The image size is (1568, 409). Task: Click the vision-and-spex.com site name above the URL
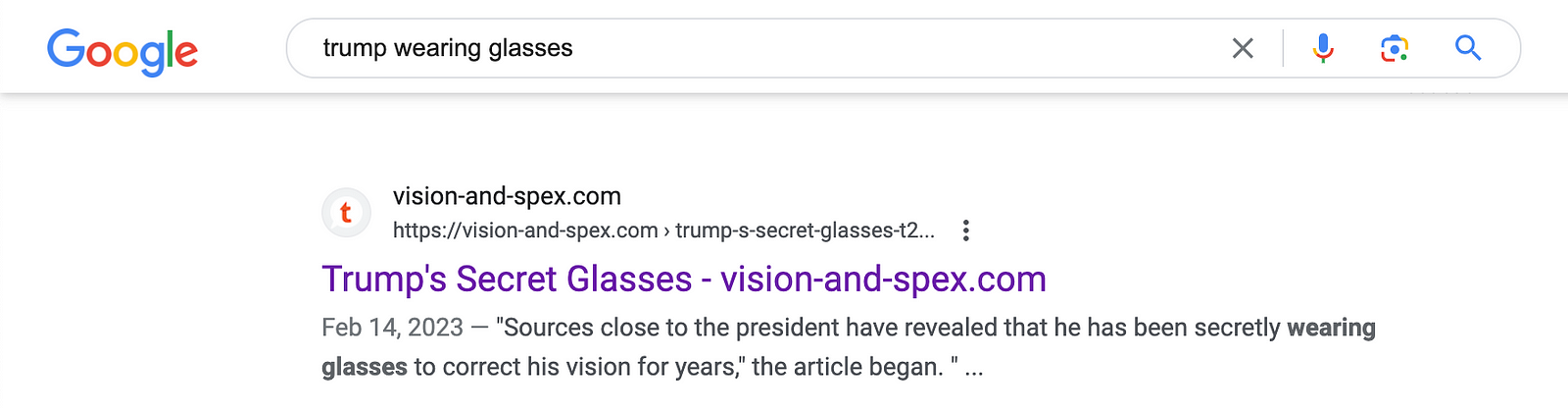click(x=507, y=196)
